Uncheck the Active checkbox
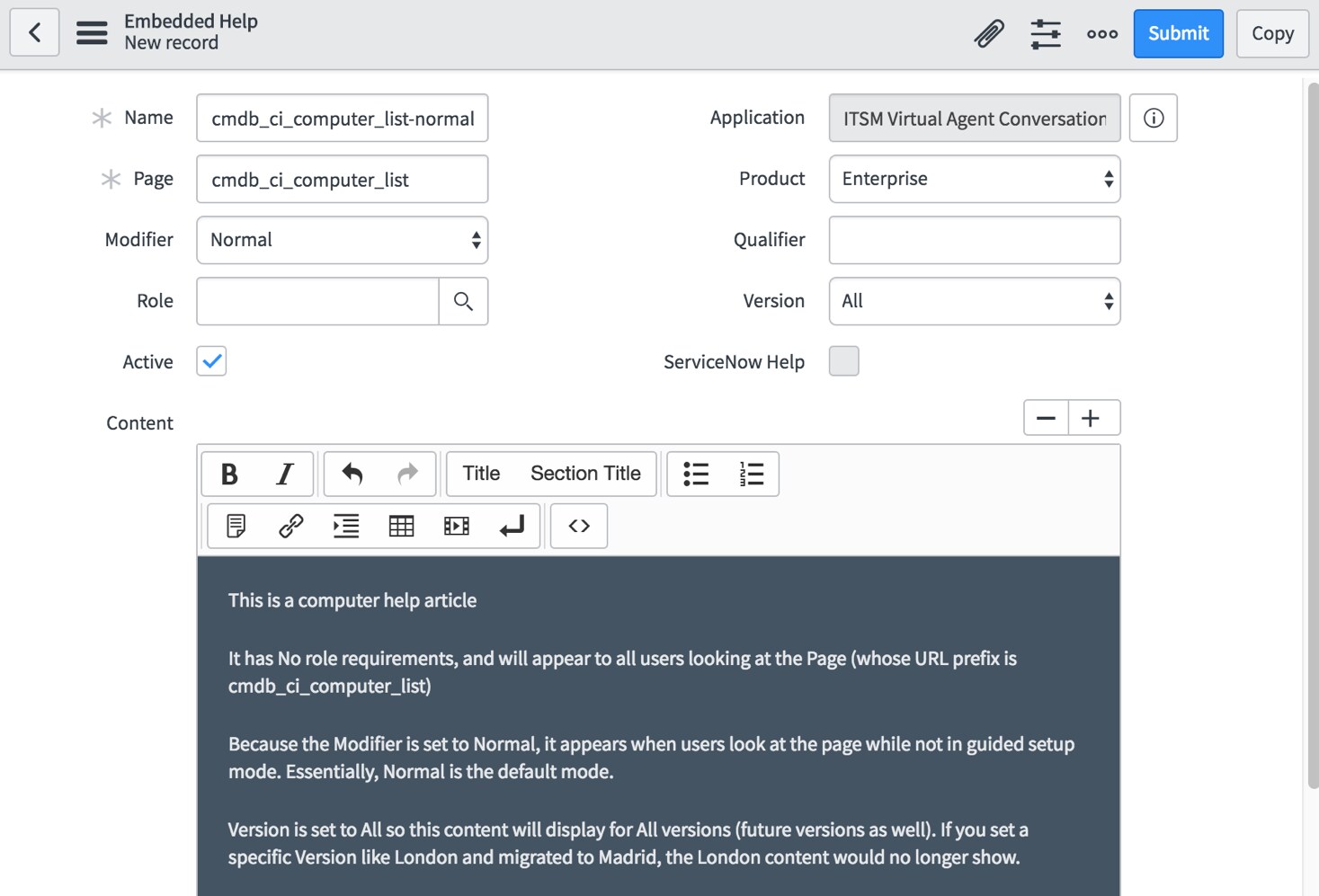 point(210,360)
